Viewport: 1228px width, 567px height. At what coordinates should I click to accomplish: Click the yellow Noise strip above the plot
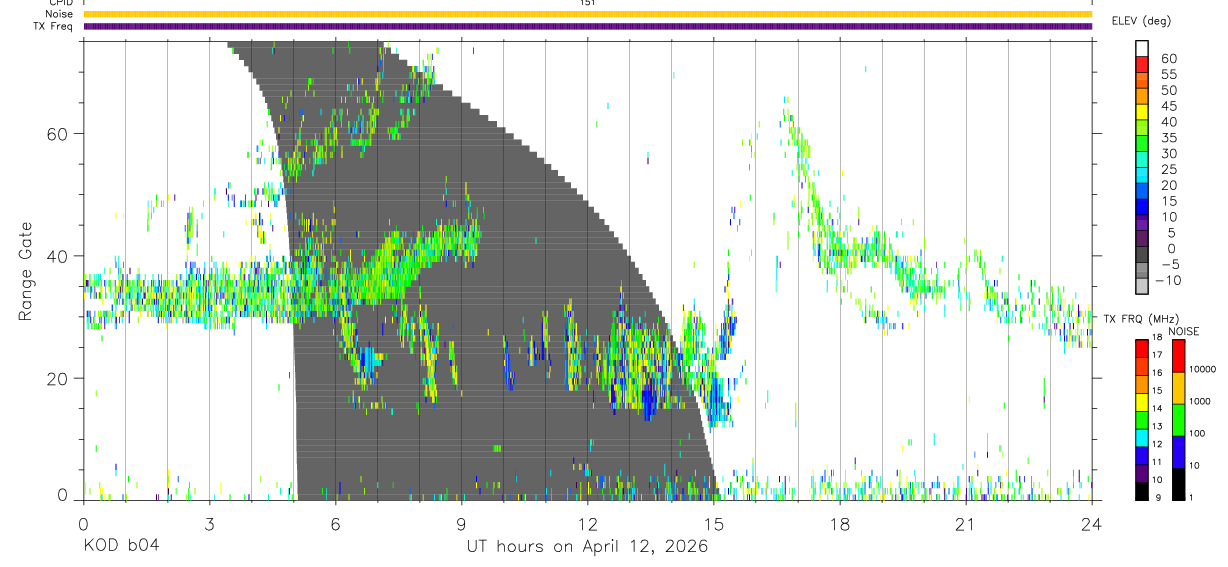(x=587, y=14)
